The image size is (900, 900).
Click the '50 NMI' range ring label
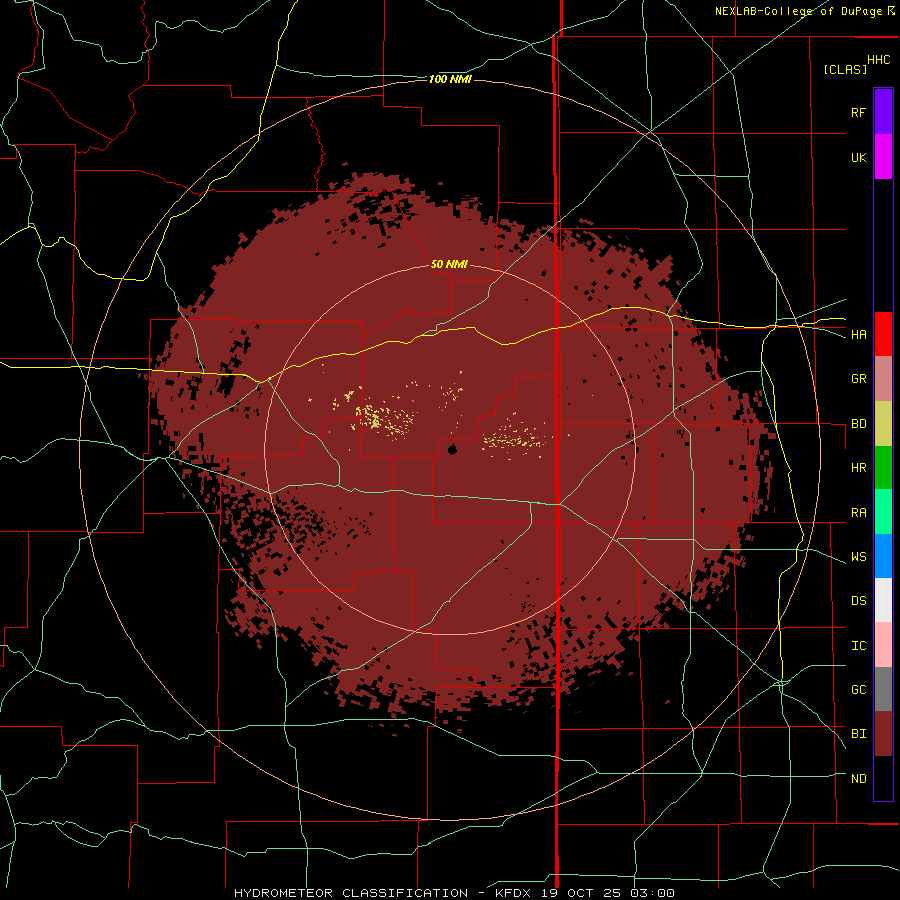coord(449,264)
